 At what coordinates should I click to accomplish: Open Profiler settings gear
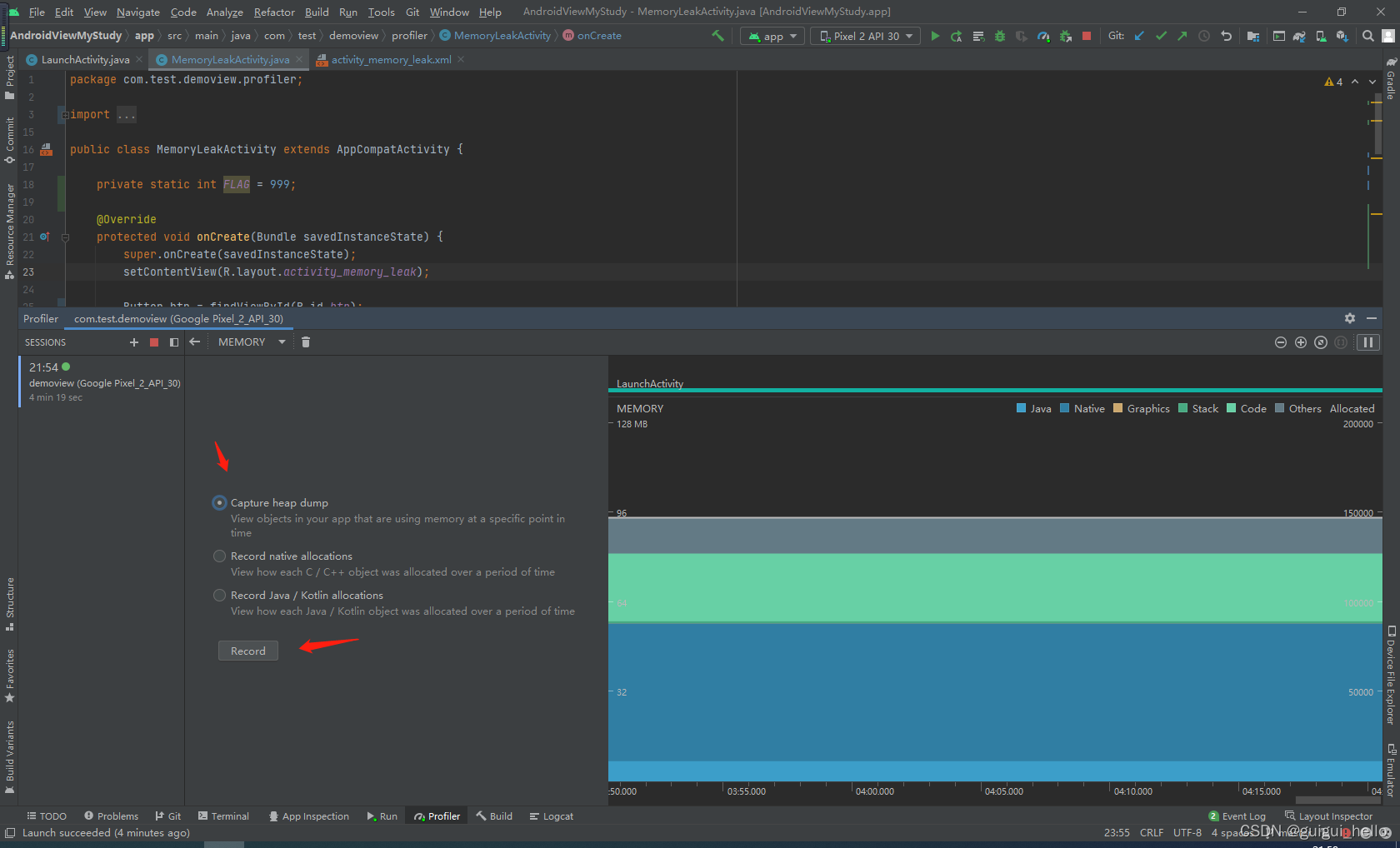(1350, 318)
